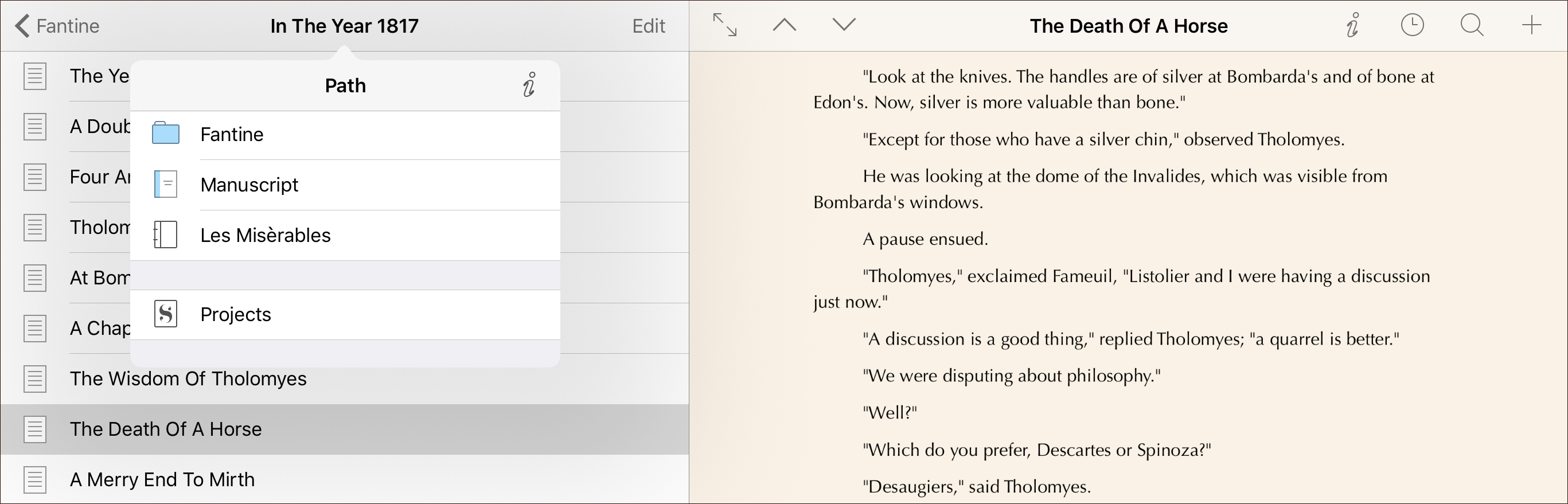Click the "Desaugiers," said Tholomyes line
This screenshot has height=504, width=1568.
(x=976, y=487)
